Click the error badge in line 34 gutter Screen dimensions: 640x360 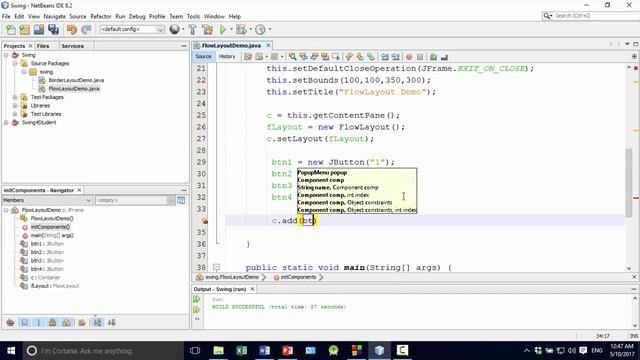[205, 221]
